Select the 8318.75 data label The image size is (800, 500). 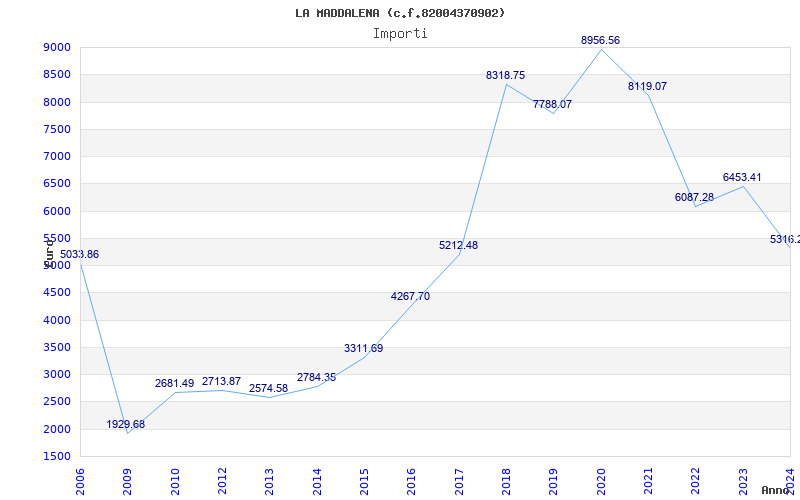[x=505, y=76]
